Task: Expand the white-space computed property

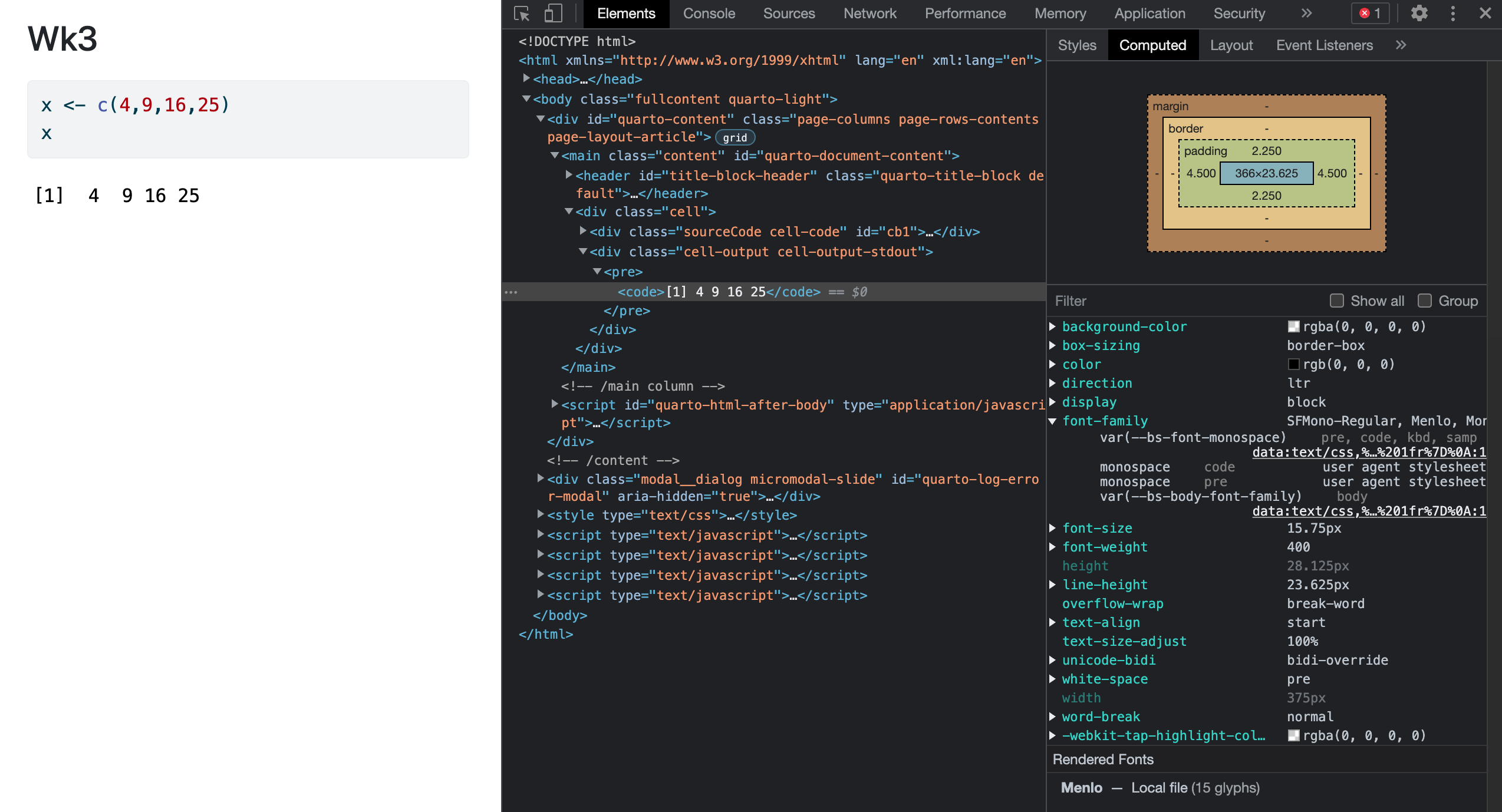Action: point(1053,679)
